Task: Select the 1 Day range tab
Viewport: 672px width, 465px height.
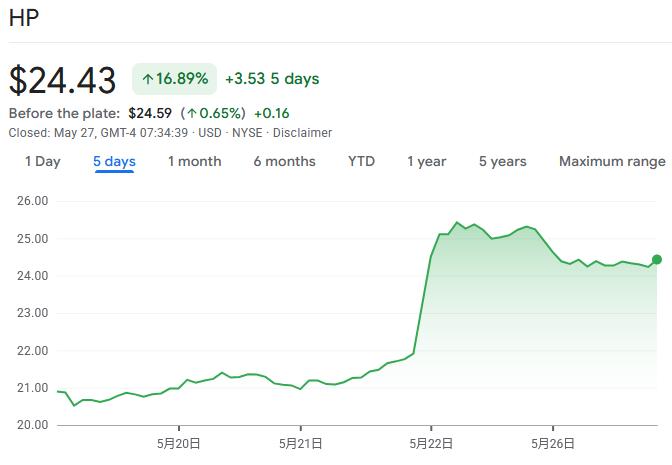Action: click(x=42, y=162)
